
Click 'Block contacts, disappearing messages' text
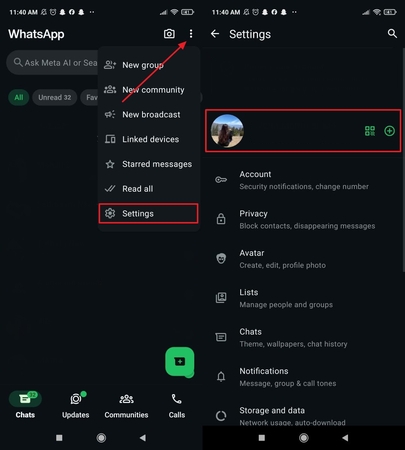click(307, 226)
